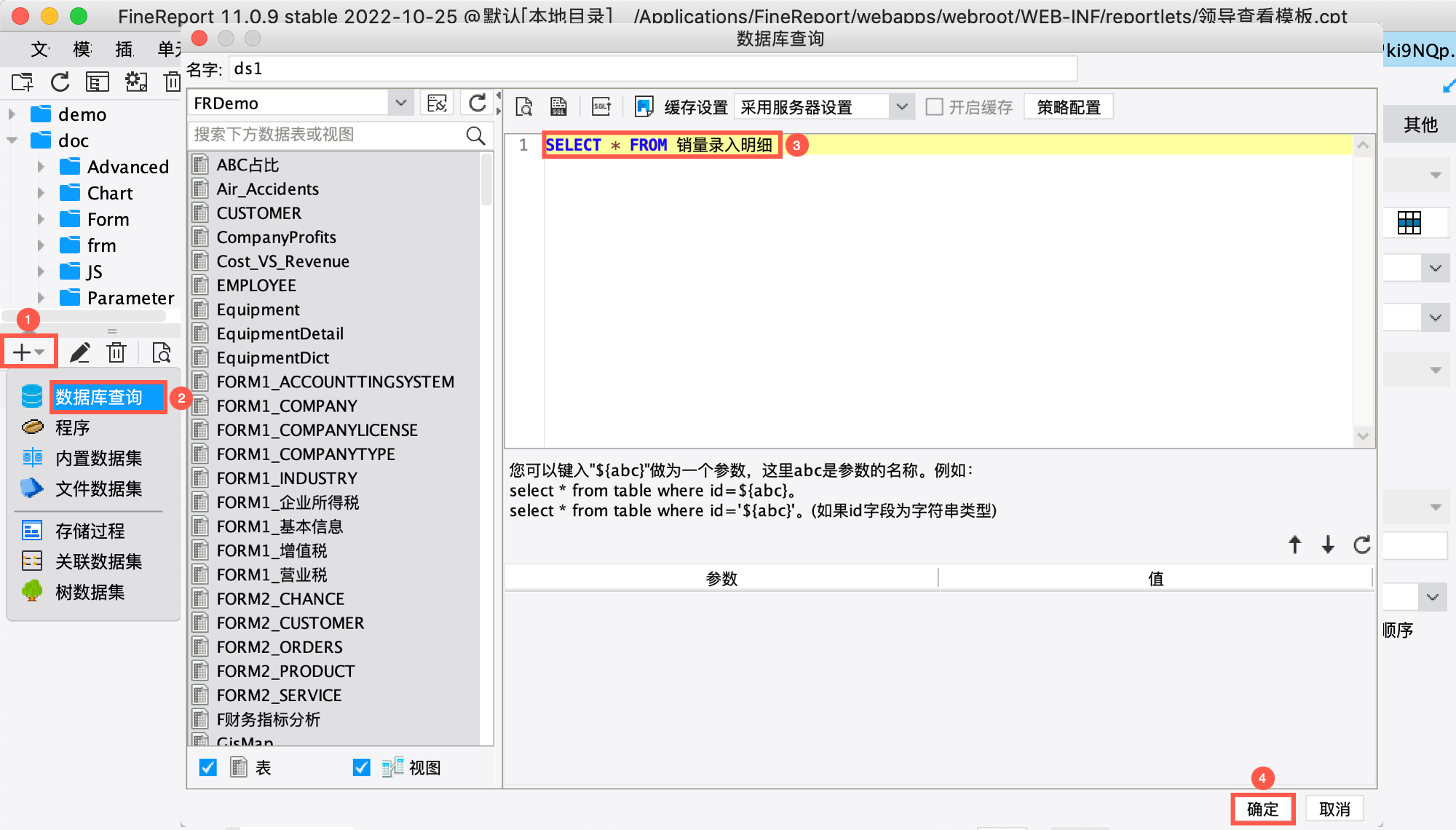Click the refresh parameters icon beside arrows
This screenshot has height=830, width=1456.
(1361, 545)
